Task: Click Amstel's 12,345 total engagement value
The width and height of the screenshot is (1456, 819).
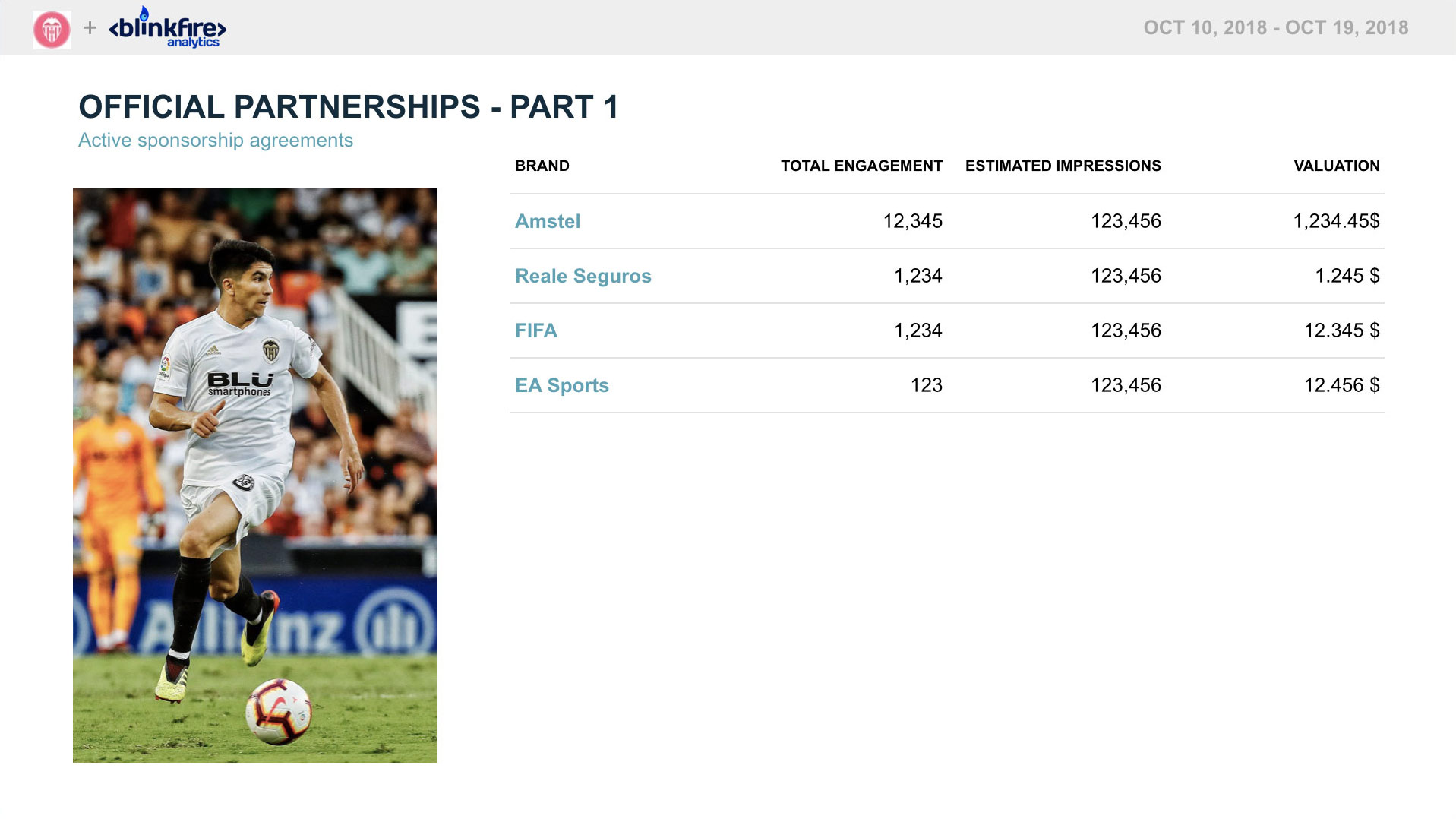Action: (x=912, y=221)
